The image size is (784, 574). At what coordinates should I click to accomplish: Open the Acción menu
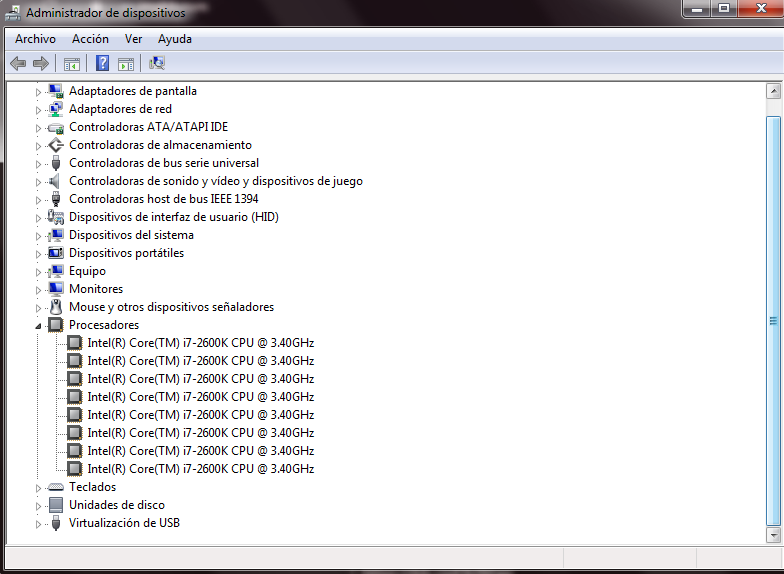pyautogui.click(x=90, y=39)
